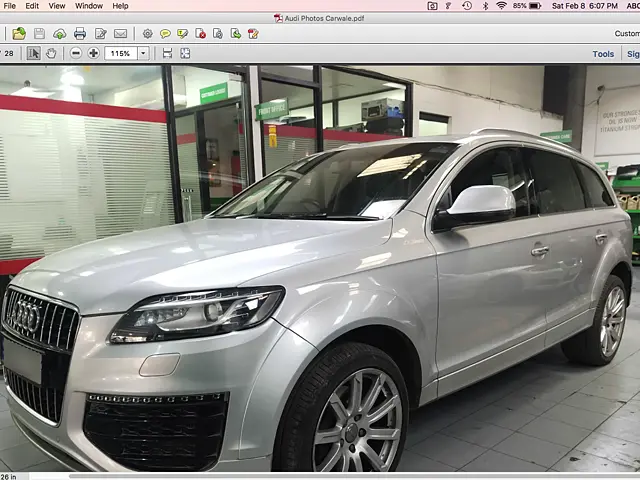Screen dimensions: 640x480
Task: Open a file with the folder icon
Action: click(19, 33)
